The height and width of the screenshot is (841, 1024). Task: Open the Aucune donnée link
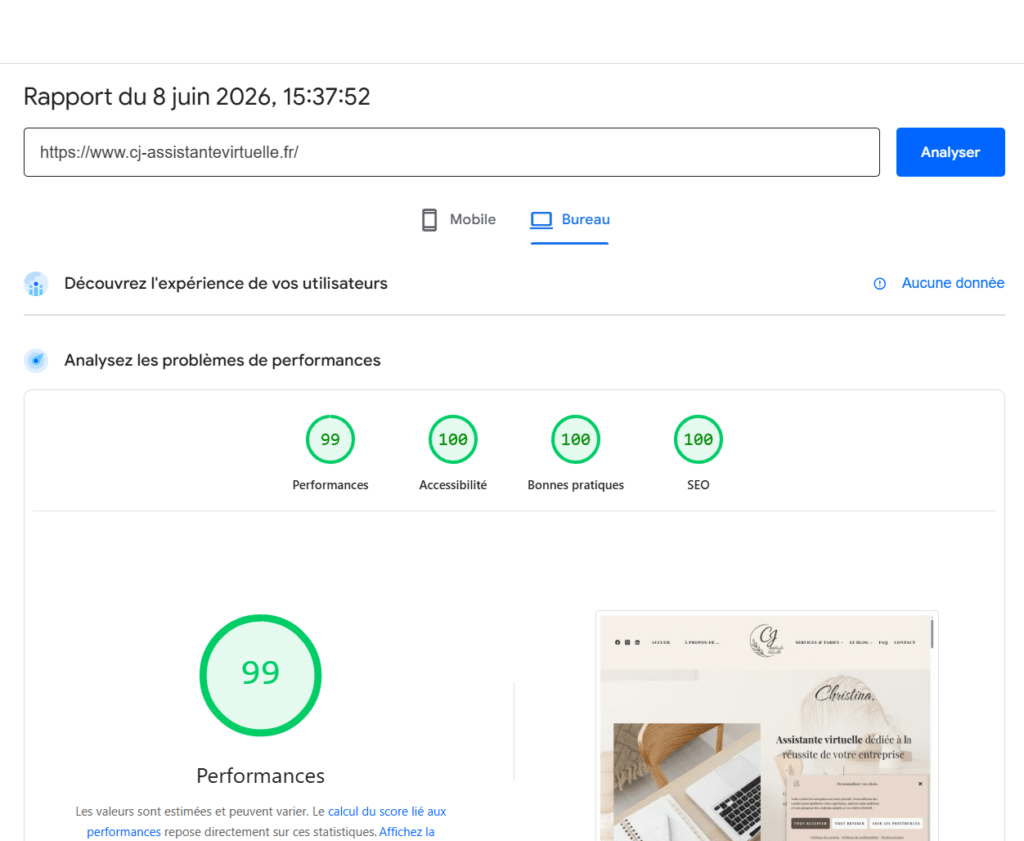pos(953,283)
